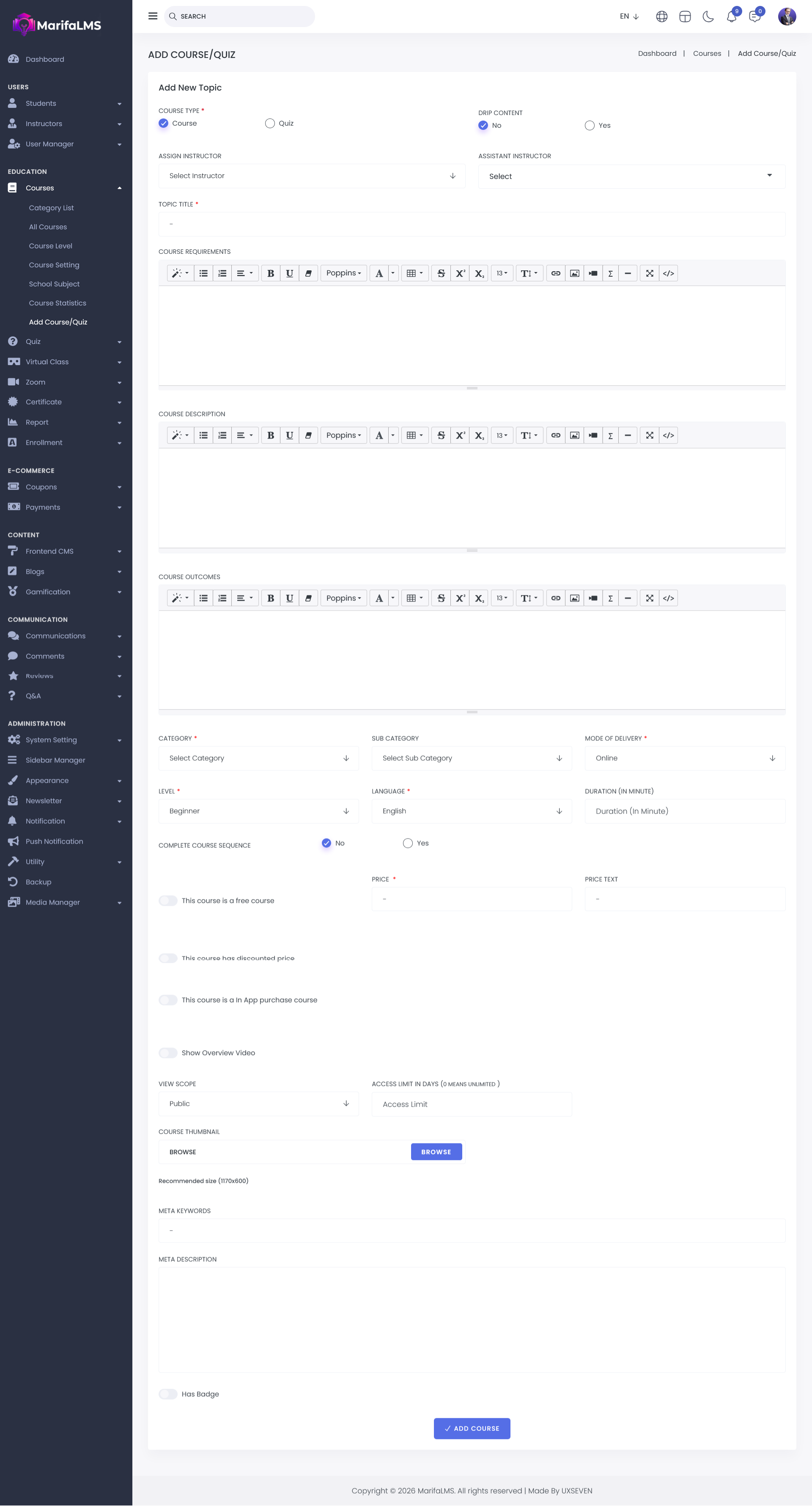Click the notification bell icon
The image size is (812, 1507).
[x=731, y=17]
